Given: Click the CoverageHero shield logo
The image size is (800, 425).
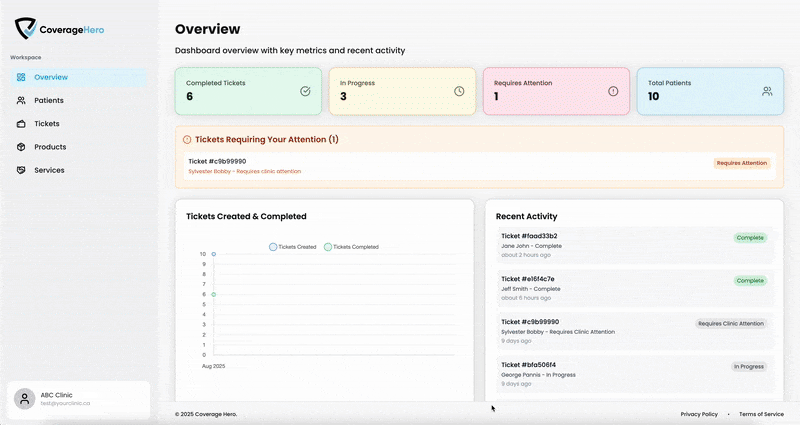Looking at the screenshot, I should click(25, 29).
